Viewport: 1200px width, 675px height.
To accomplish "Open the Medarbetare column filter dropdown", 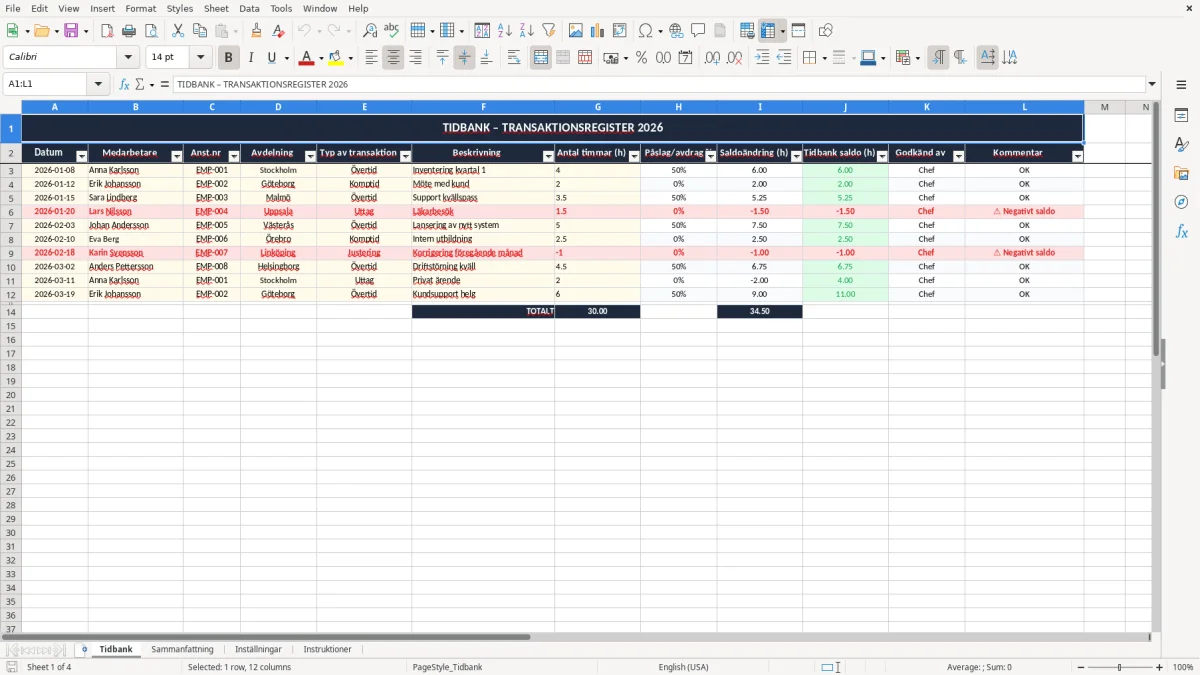I will point(177,156).
